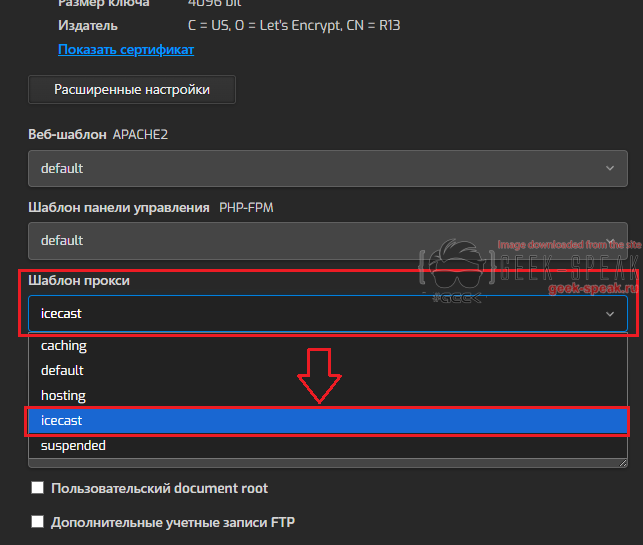
Task: Click chevron arrow on Веб-шаблон APACHE2 select
Action: click(x=610, y=168)
